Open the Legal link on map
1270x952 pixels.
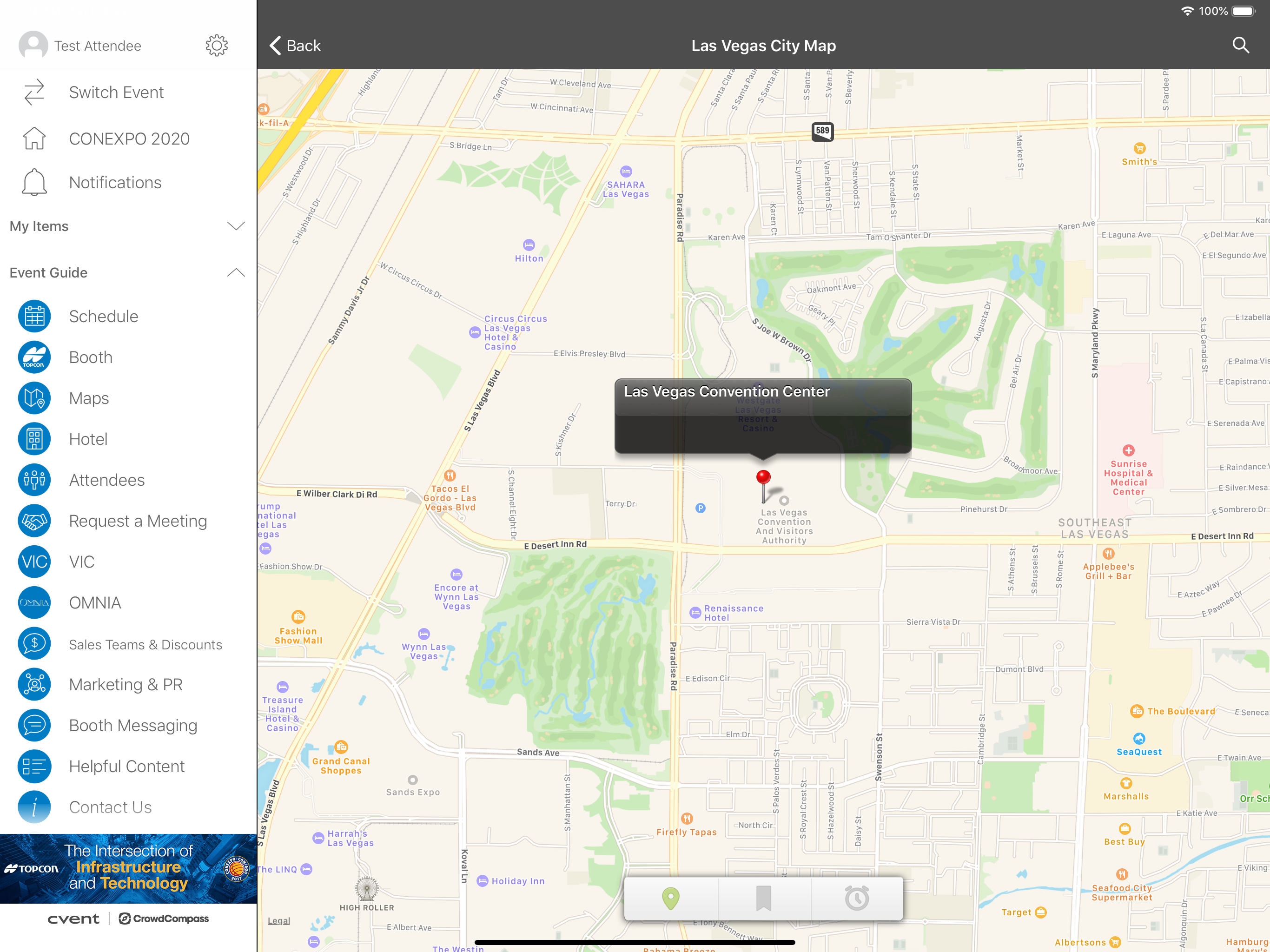pos(278,920)
